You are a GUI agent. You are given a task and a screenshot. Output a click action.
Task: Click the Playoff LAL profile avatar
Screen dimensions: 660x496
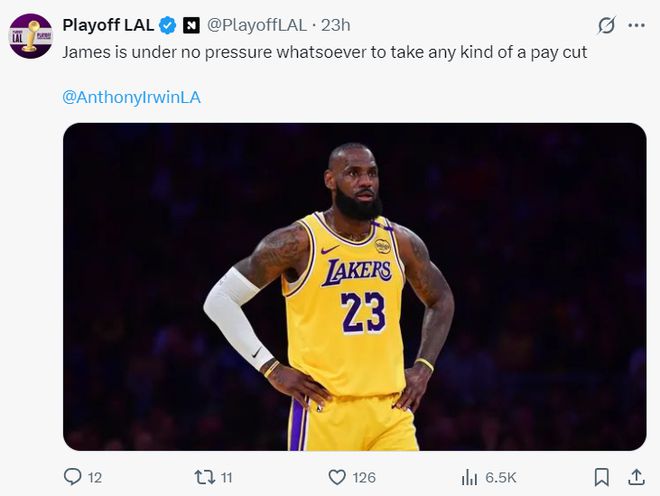coord(30,36)
